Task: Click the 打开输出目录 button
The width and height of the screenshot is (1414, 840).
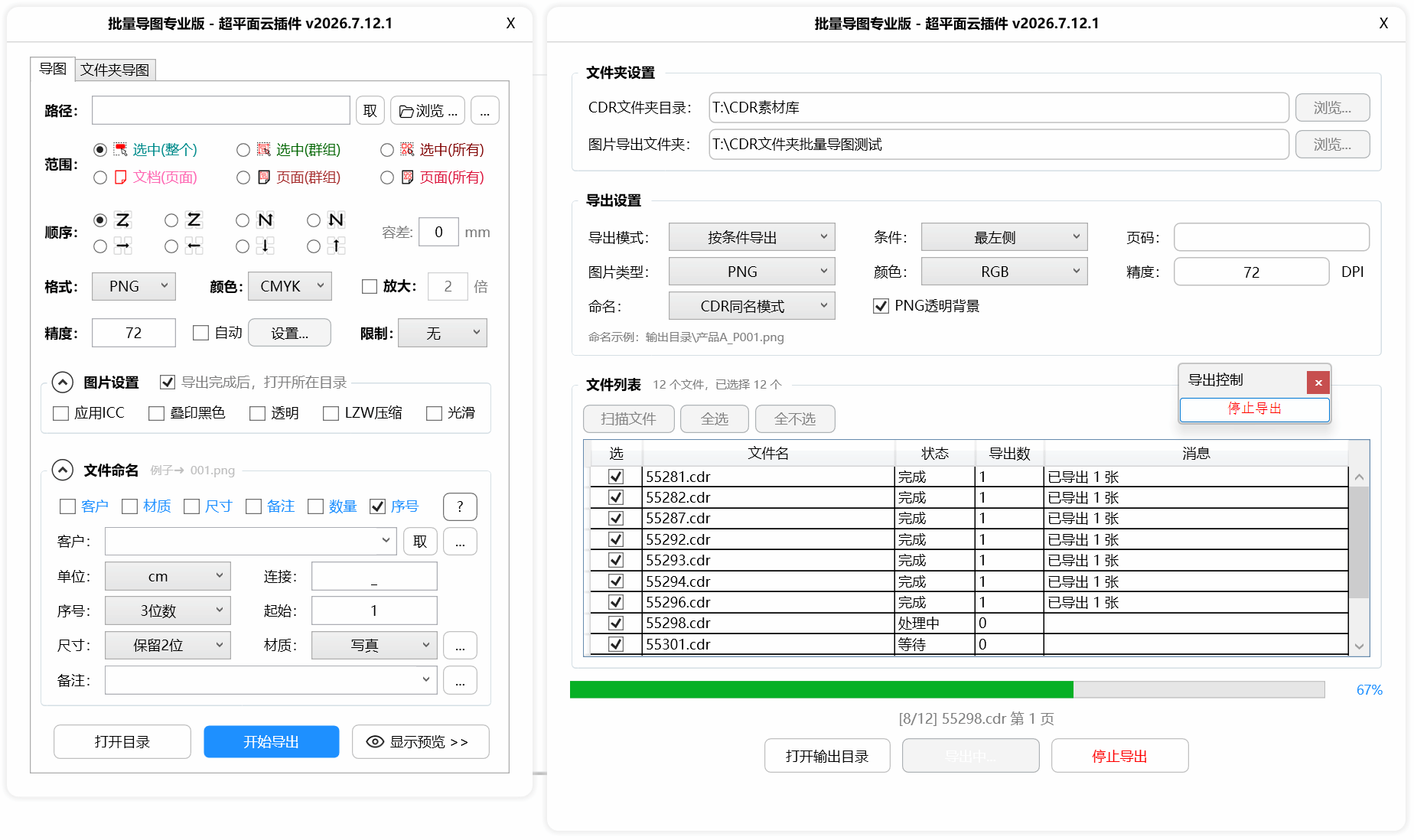Action: click(827, 756)
